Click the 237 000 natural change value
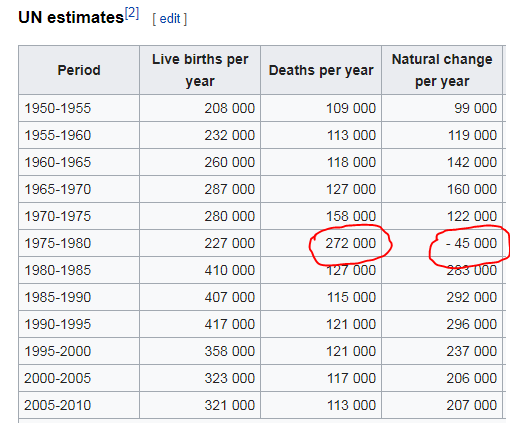The height and width of the screenshot is (423, 510). pos(472,351)
